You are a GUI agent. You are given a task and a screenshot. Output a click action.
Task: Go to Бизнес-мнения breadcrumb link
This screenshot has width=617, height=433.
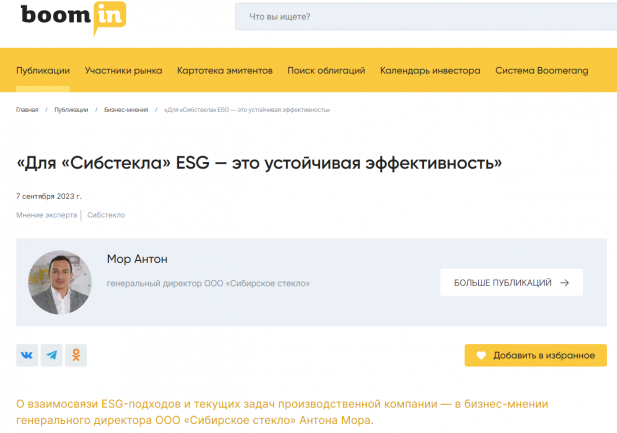point(126,110)
